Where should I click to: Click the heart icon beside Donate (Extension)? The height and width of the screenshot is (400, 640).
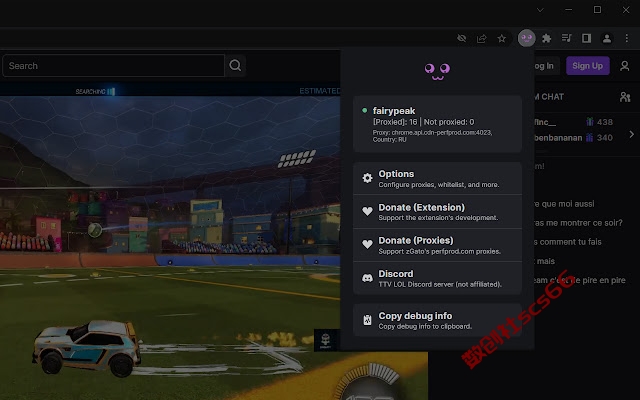tap(367, 211)
